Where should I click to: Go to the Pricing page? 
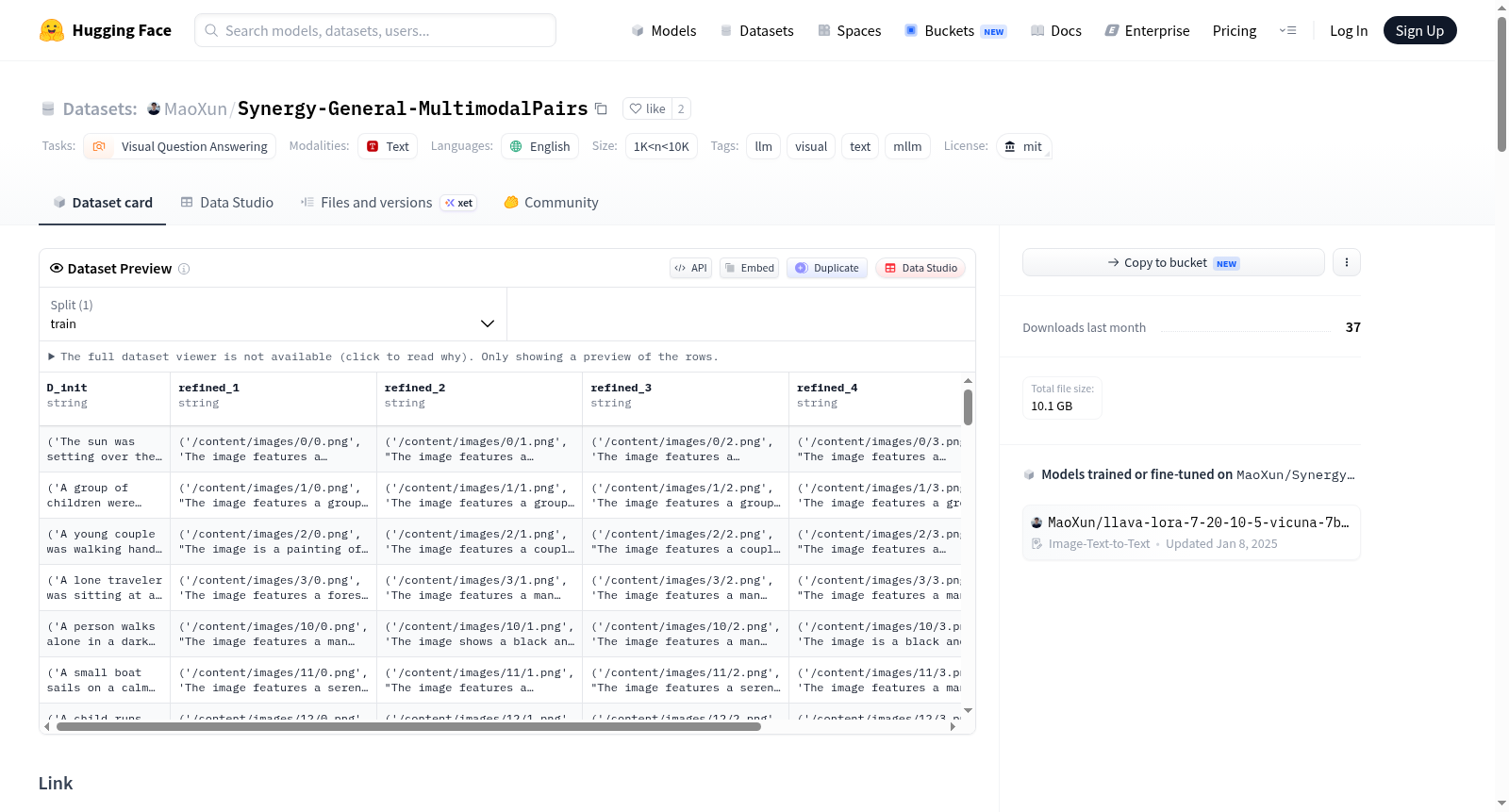tap(1235, 30)
